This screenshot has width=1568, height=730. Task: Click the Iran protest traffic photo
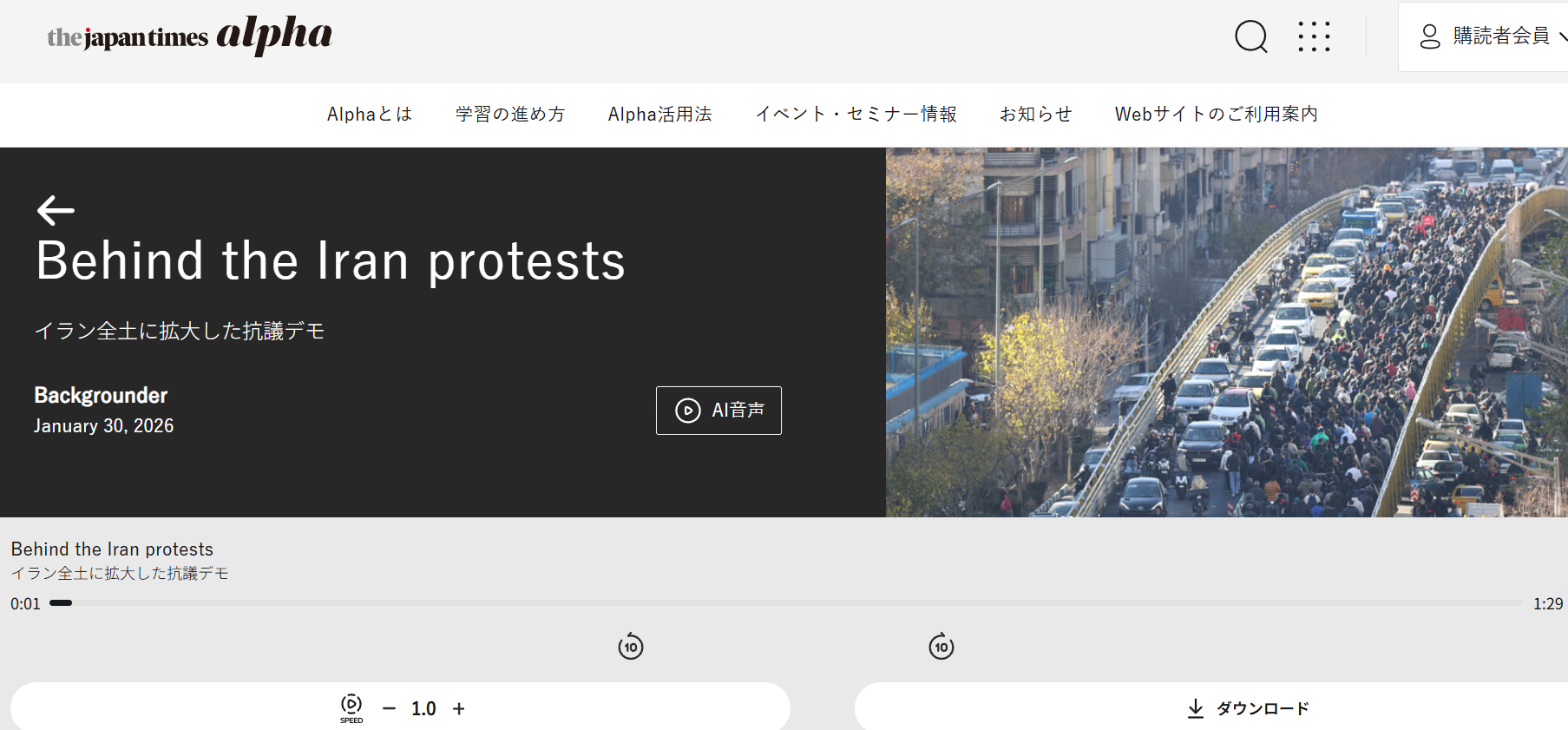point(1227,332)
